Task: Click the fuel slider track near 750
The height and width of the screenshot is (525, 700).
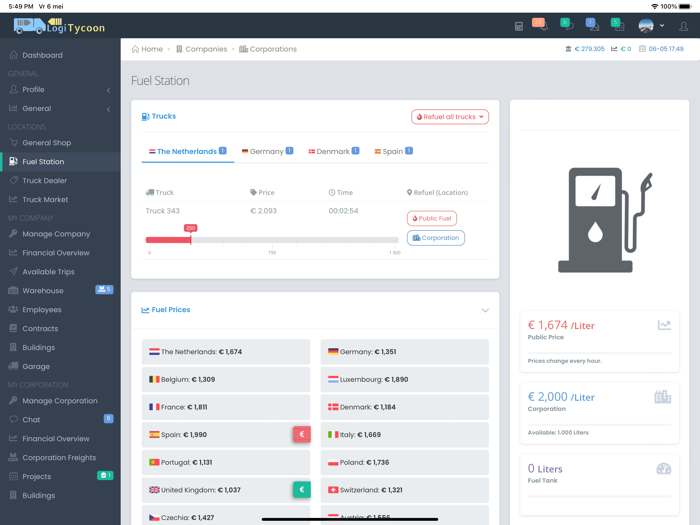Action: tap(272, 240)
